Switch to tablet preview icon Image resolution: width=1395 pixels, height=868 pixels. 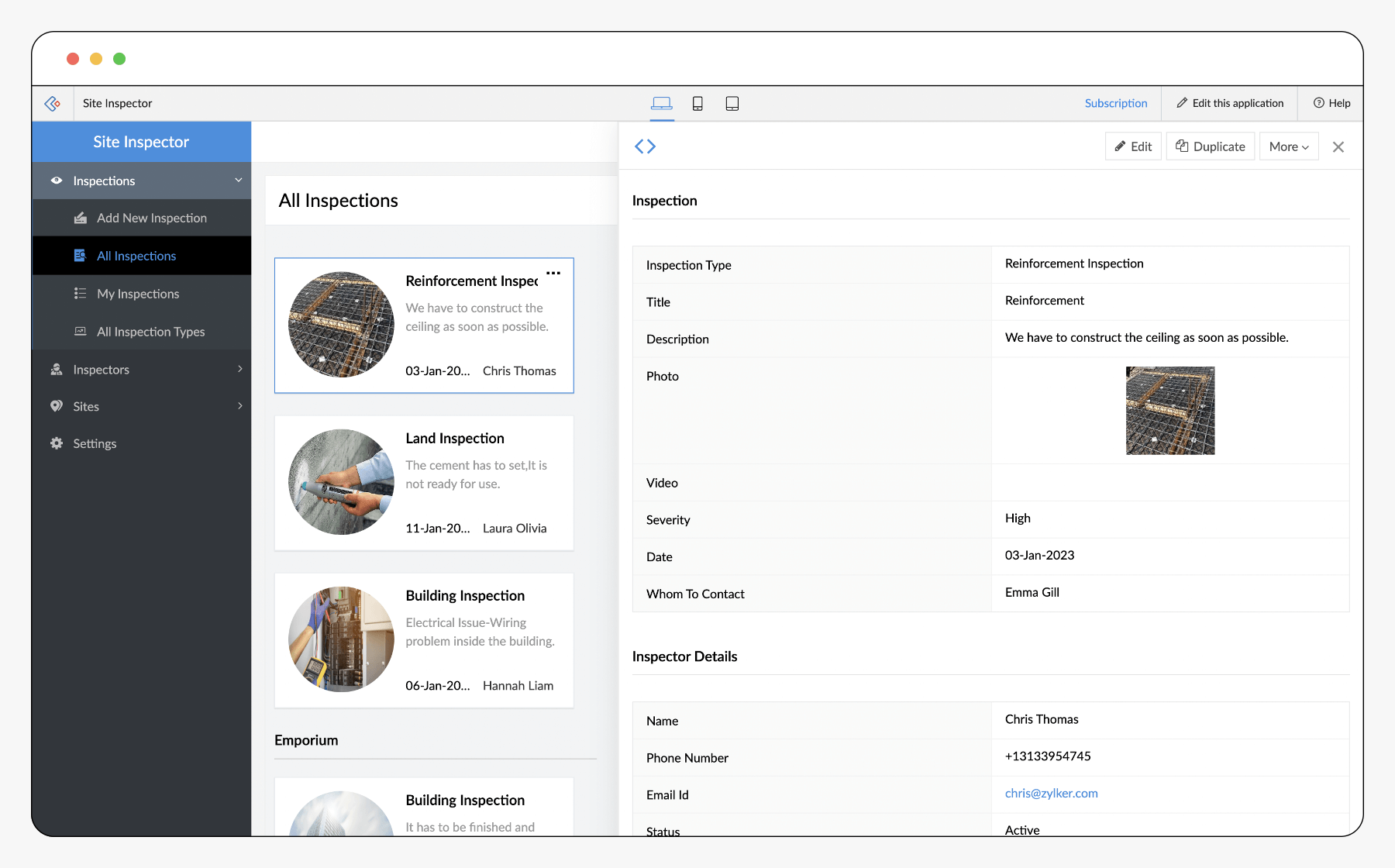click(732, 103)
